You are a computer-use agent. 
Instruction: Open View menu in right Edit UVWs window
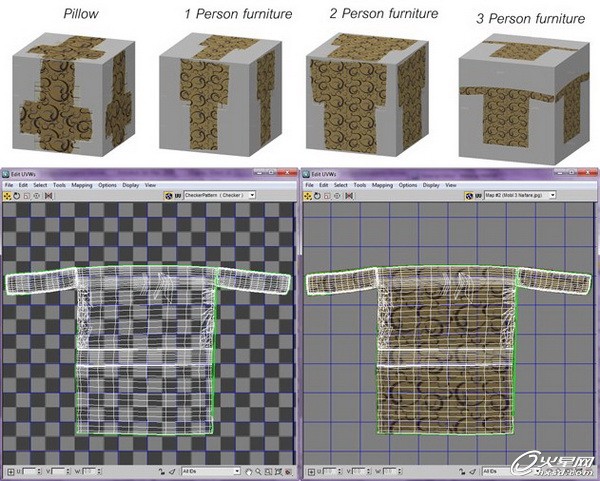click(x=450, y=185)
